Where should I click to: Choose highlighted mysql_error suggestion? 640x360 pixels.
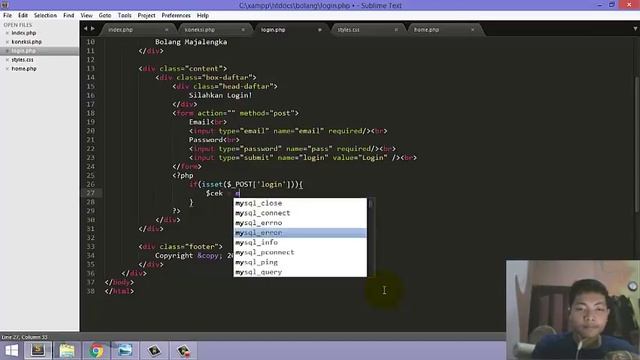pyautogui.click(x=300, y=233)
